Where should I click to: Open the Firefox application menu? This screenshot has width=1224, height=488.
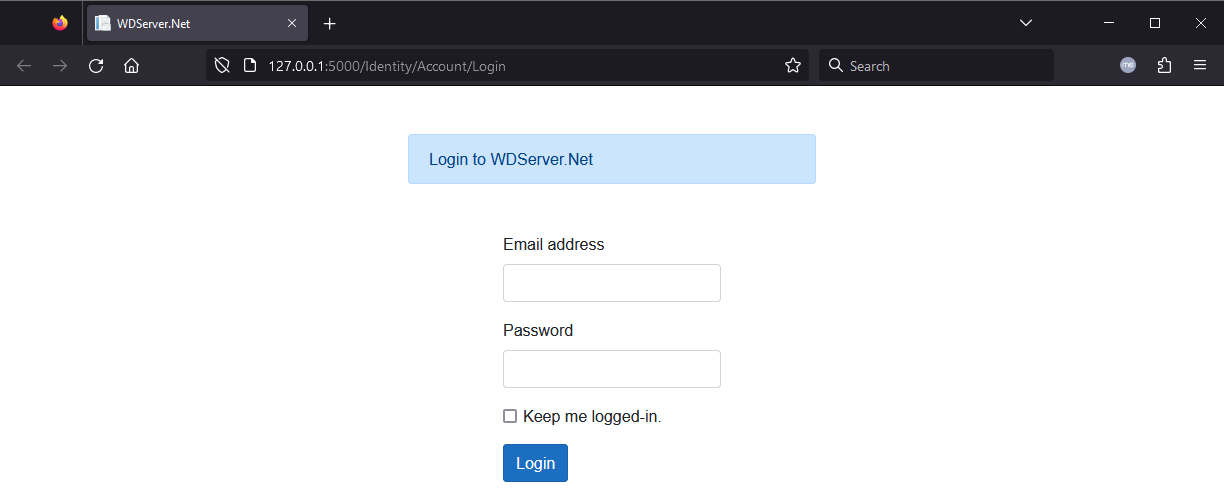pyautogui.click(x=1200, y=66)
